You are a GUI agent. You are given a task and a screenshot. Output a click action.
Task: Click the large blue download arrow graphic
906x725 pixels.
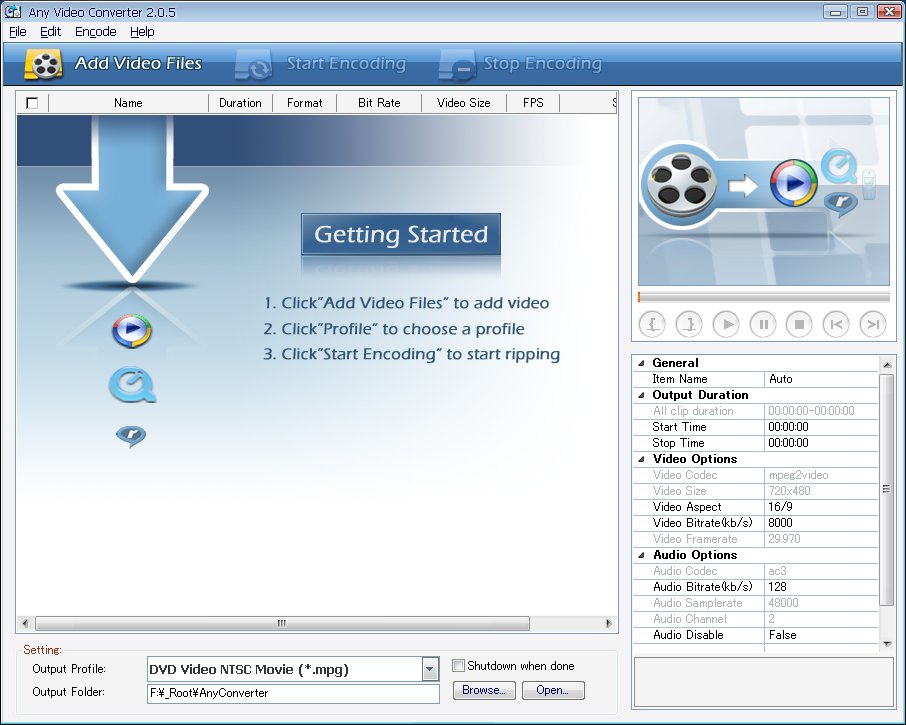coord(132,199)
